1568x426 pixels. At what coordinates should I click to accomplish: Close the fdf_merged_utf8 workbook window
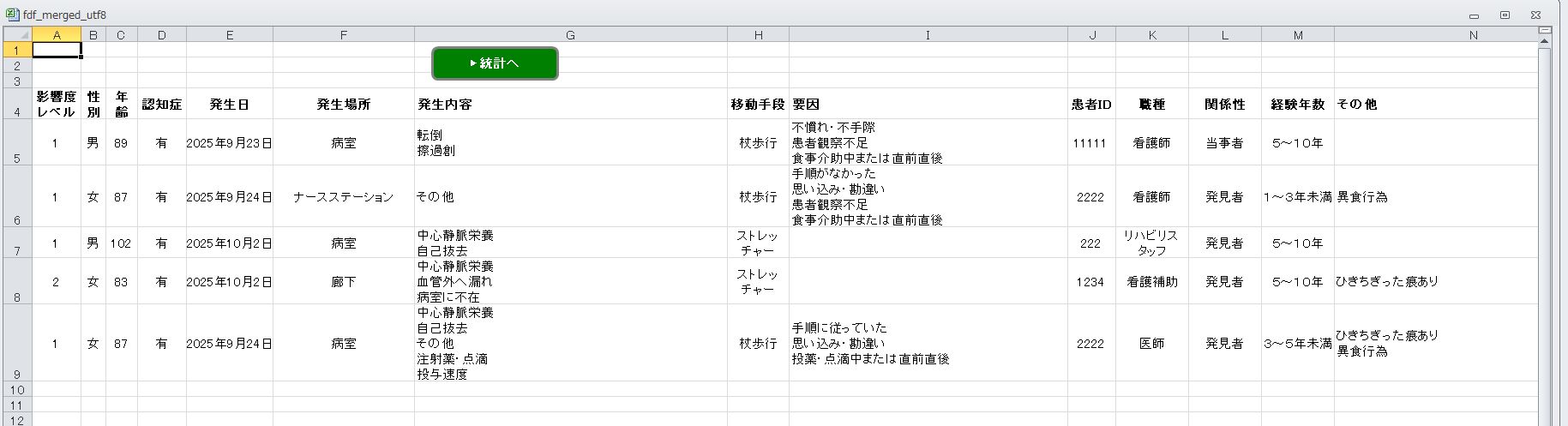(1535, 15)
